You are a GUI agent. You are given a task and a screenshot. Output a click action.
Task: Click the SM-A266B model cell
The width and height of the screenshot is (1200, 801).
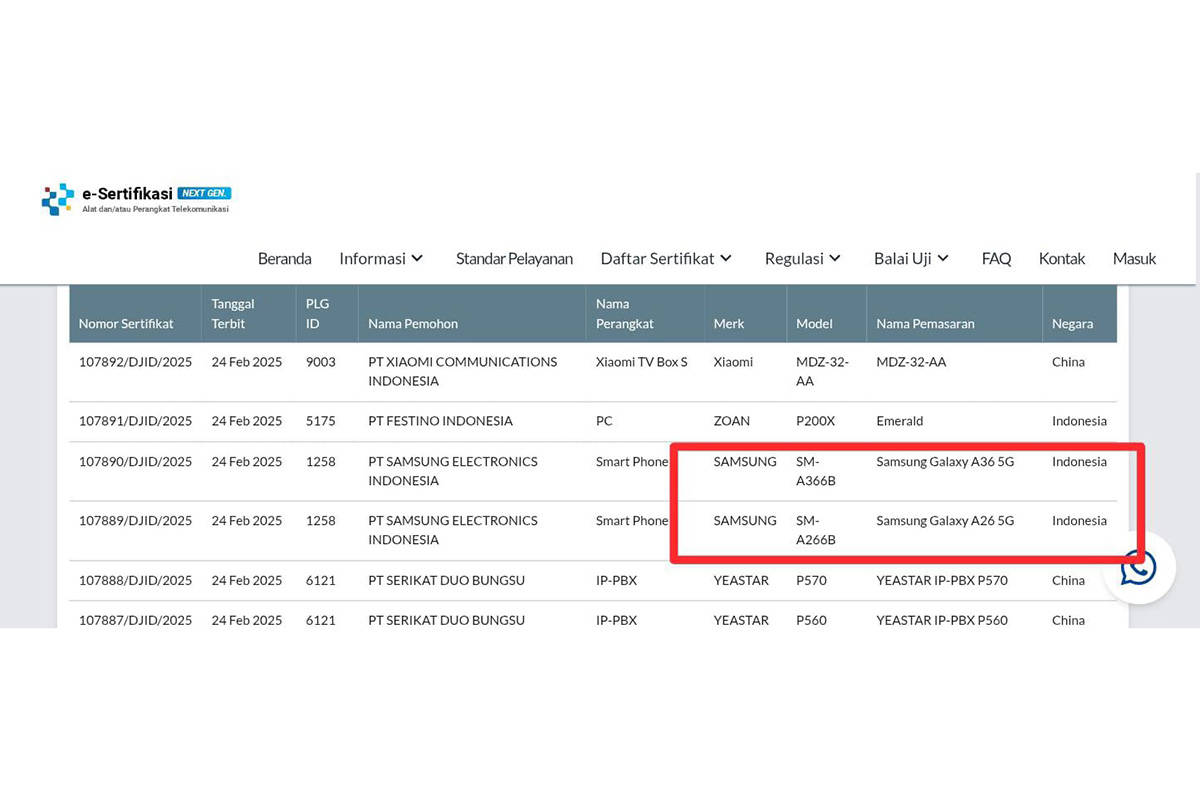tap(816, 530)
